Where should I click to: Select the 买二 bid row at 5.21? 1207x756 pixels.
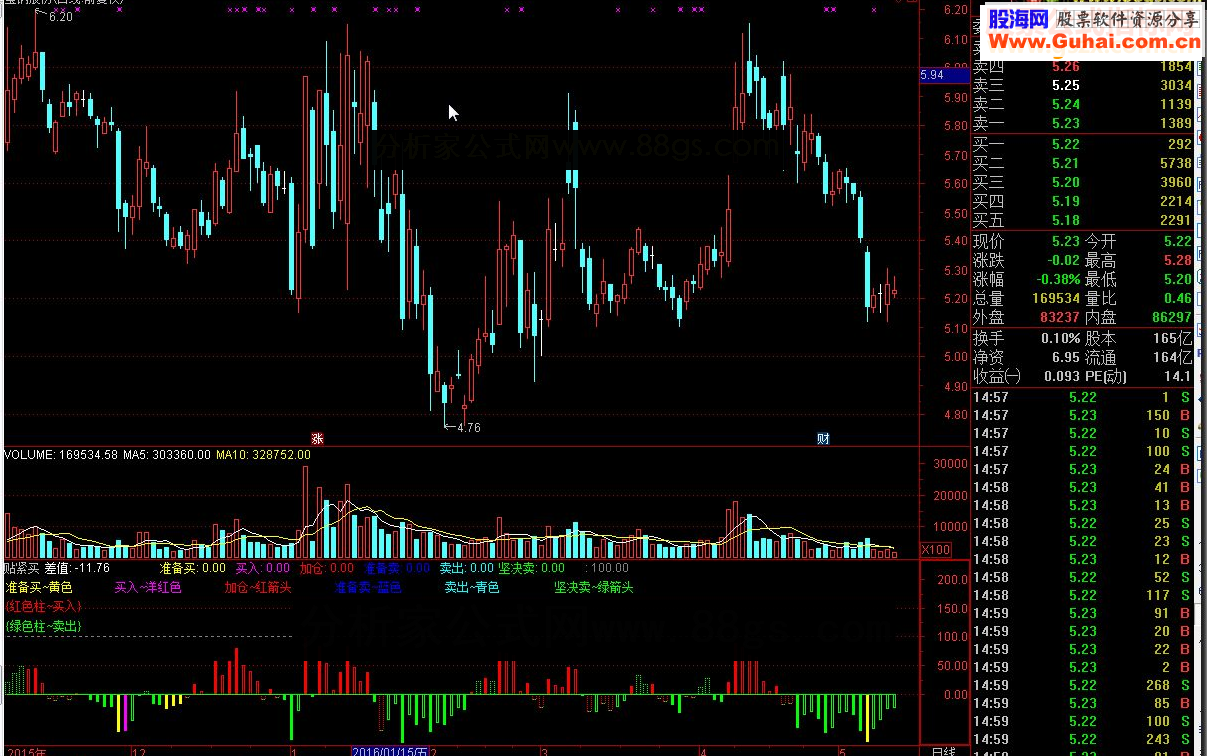click(1083, 164)
